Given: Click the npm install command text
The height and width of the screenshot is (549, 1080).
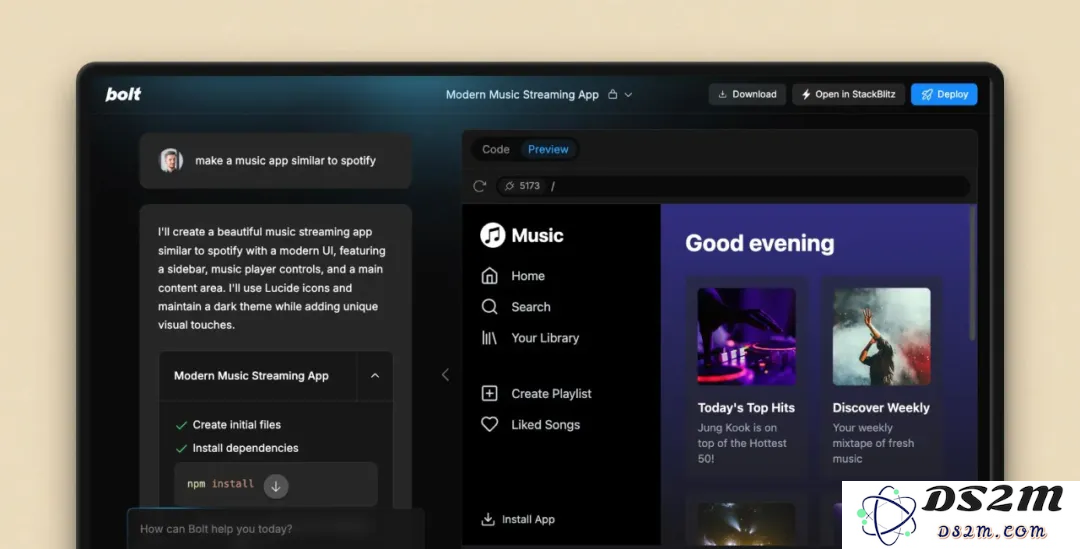Looking at the screenshot, I should coord(220,484).
